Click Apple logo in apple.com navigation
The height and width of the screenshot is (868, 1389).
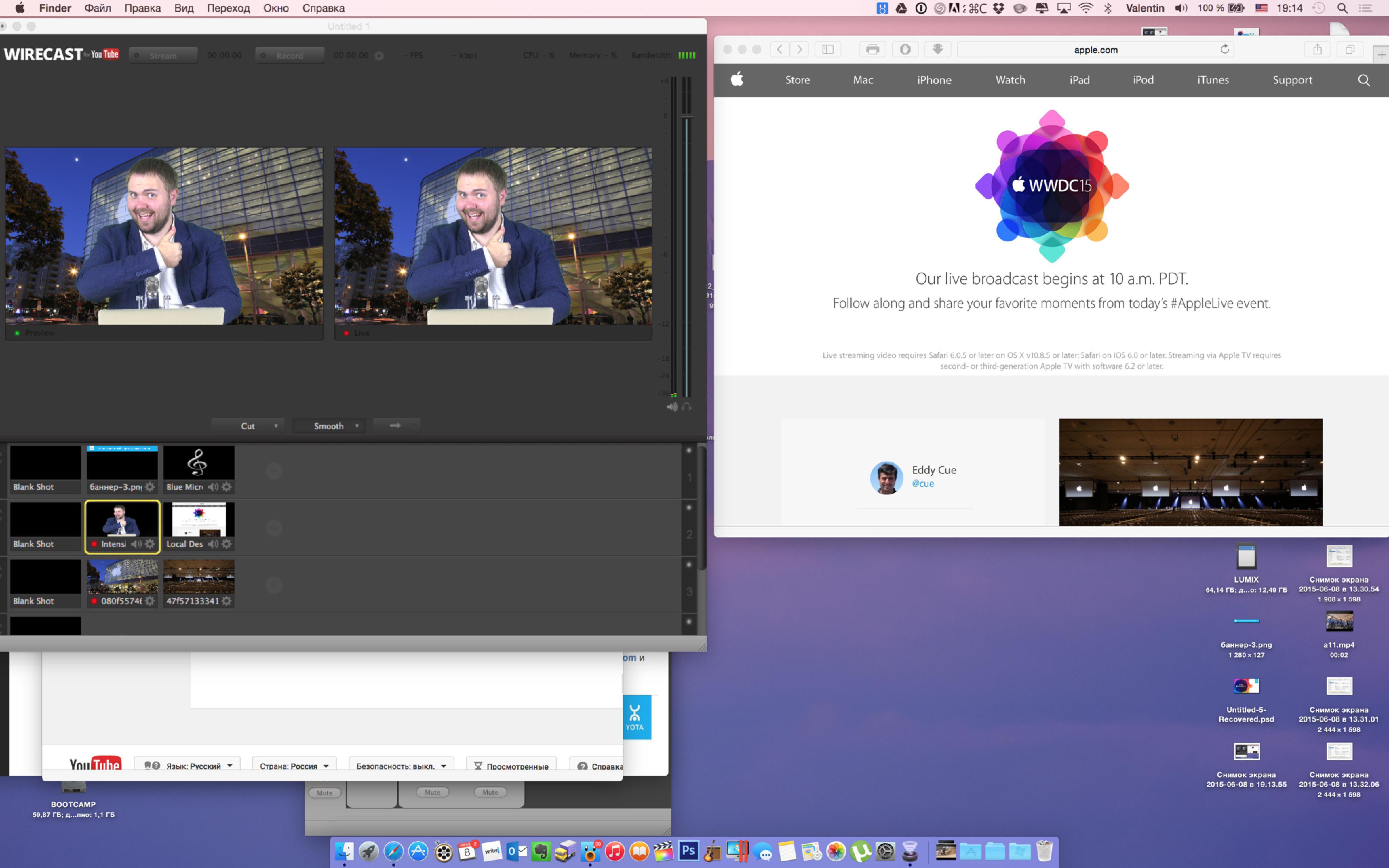coord(738,79)
